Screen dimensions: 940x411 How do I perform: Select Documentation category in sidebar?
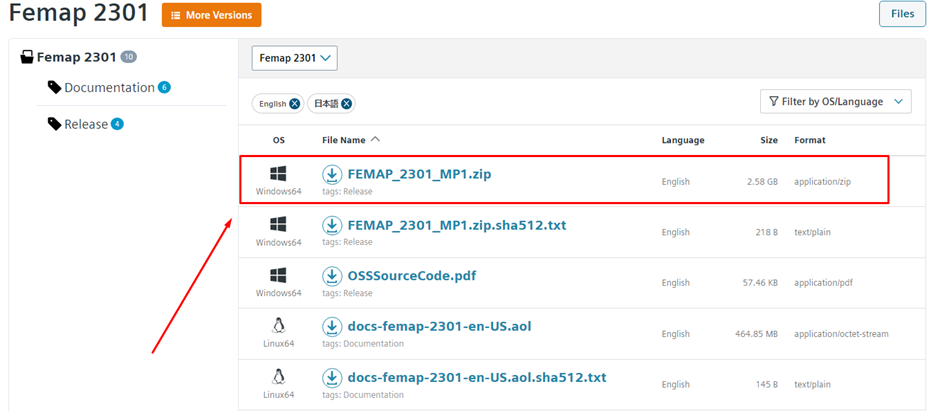point(109,87)
